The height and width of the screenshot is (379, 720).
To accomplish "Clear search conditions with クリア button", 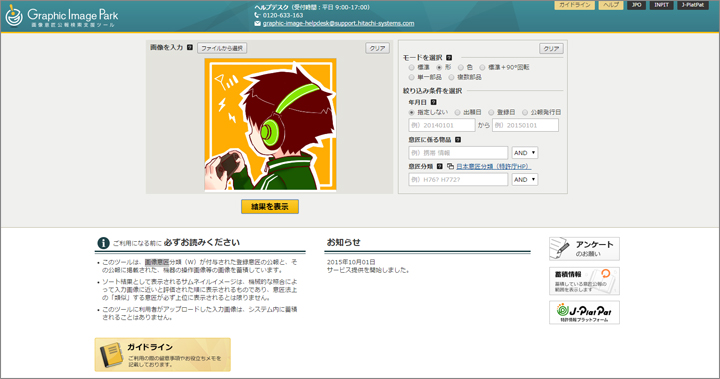I will pos(551,49).
